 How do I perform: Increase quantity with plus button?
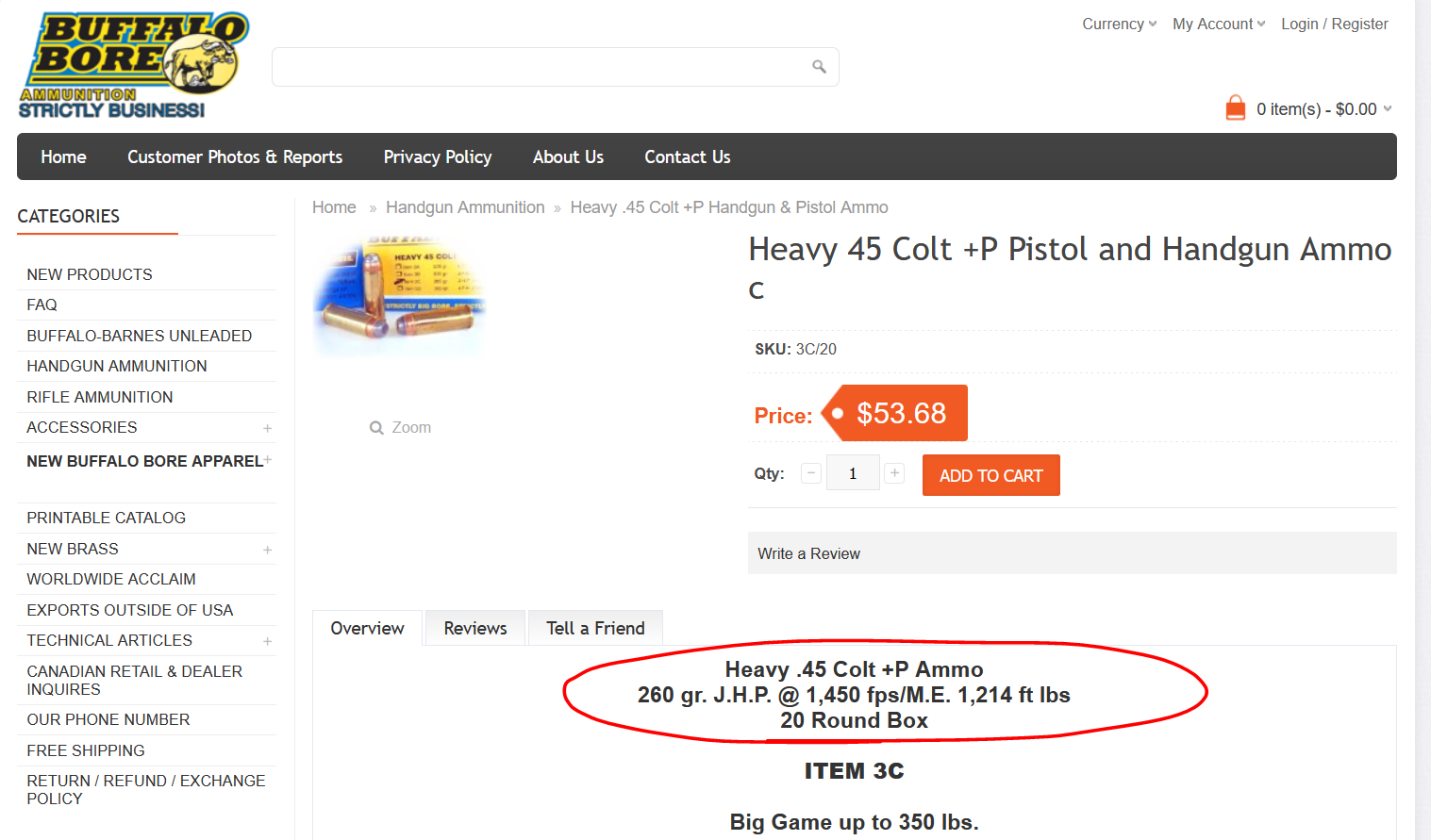point(895,473)
